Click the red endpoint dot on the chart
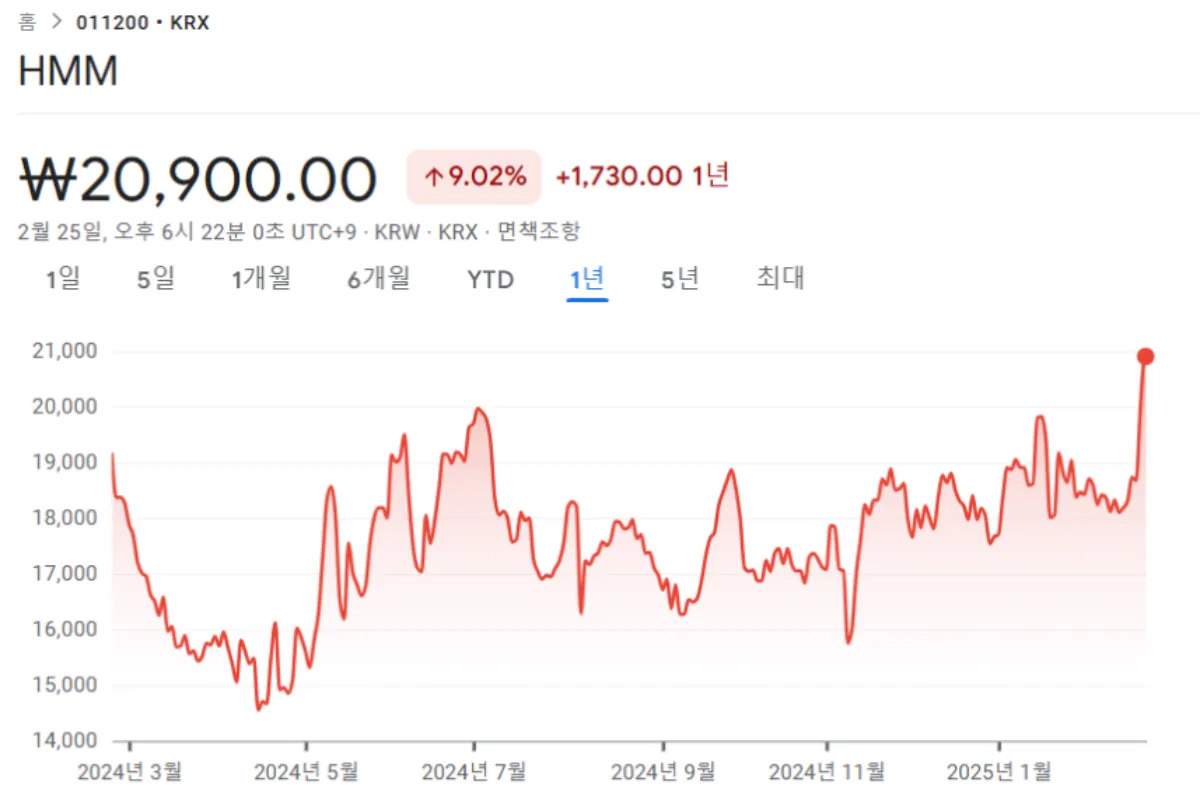The height and width of the screenshot is (810, 1200). click(1145, 355)
